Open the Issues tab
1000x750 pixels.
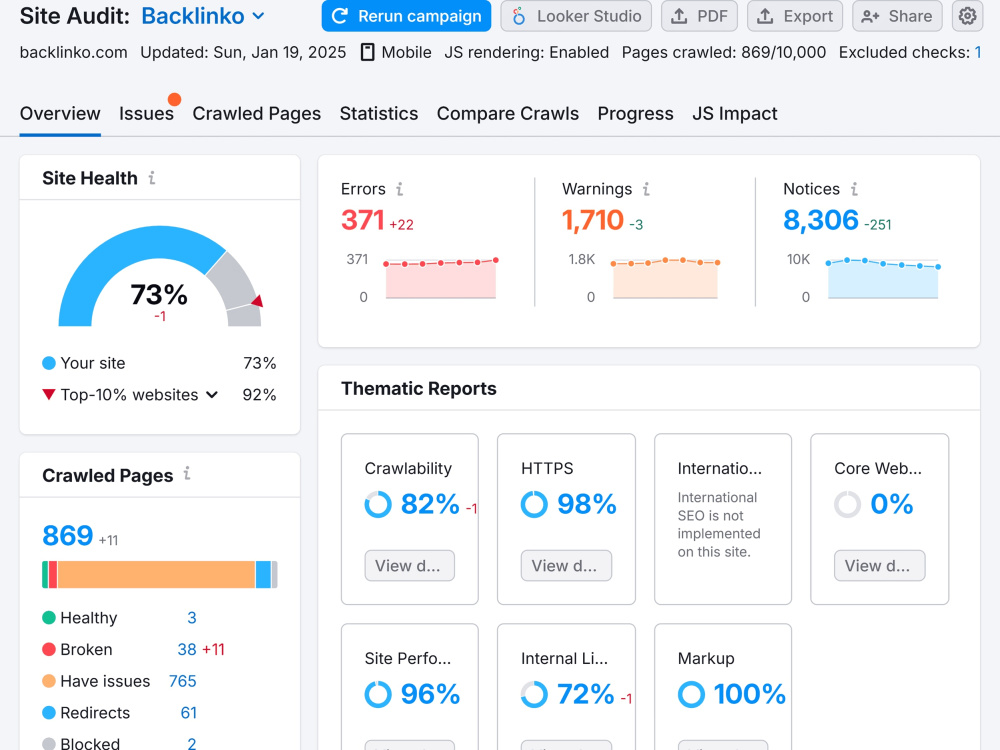[x=146, y=114]
